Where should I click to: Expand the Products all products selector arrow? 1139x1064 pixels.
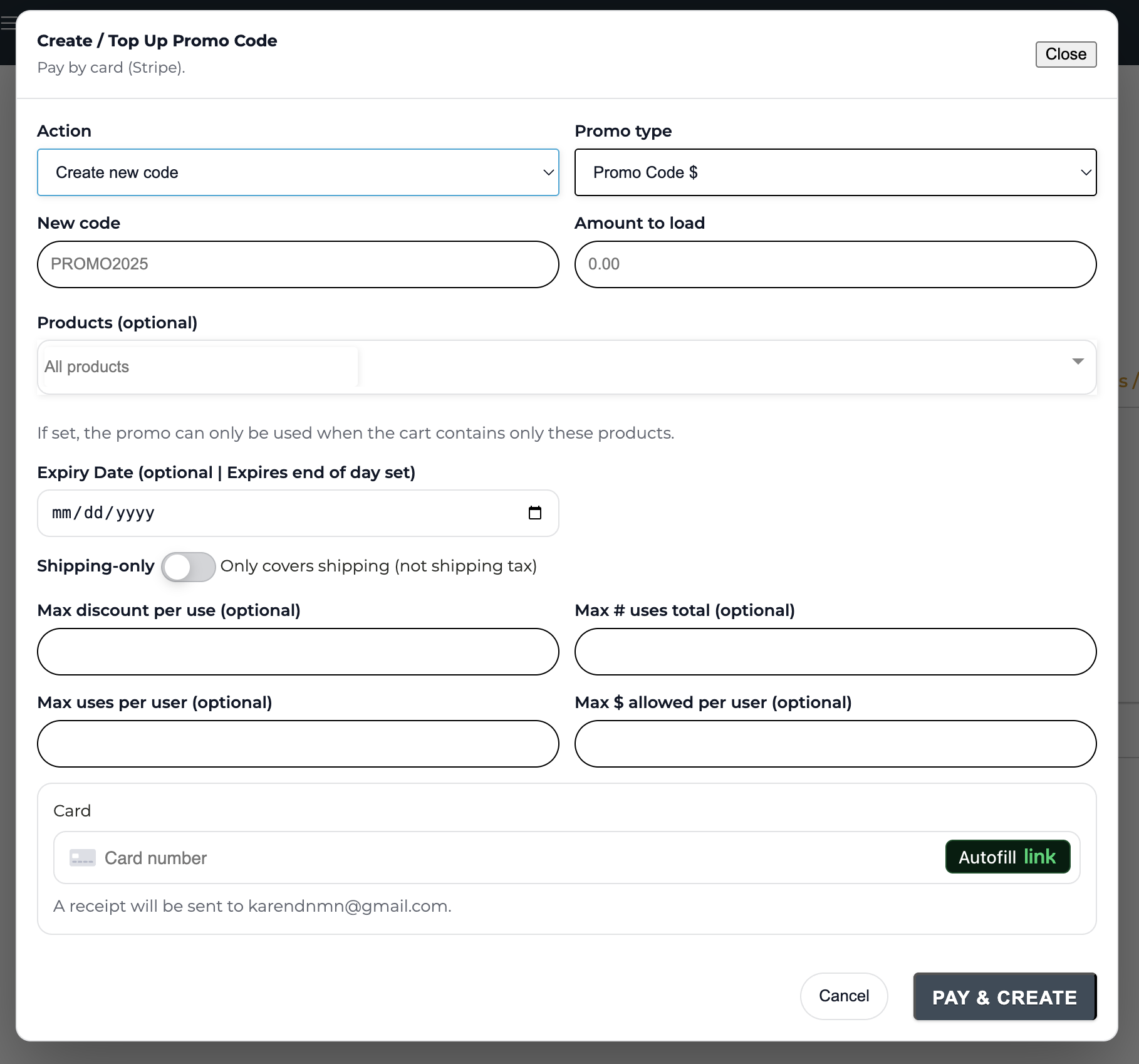(x=1078, y=362)
